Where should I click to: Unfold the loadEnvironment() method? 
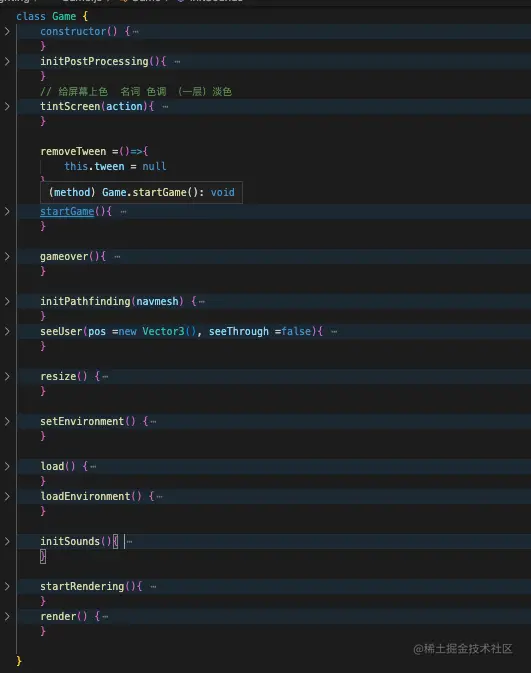click(x=7, y=497)
